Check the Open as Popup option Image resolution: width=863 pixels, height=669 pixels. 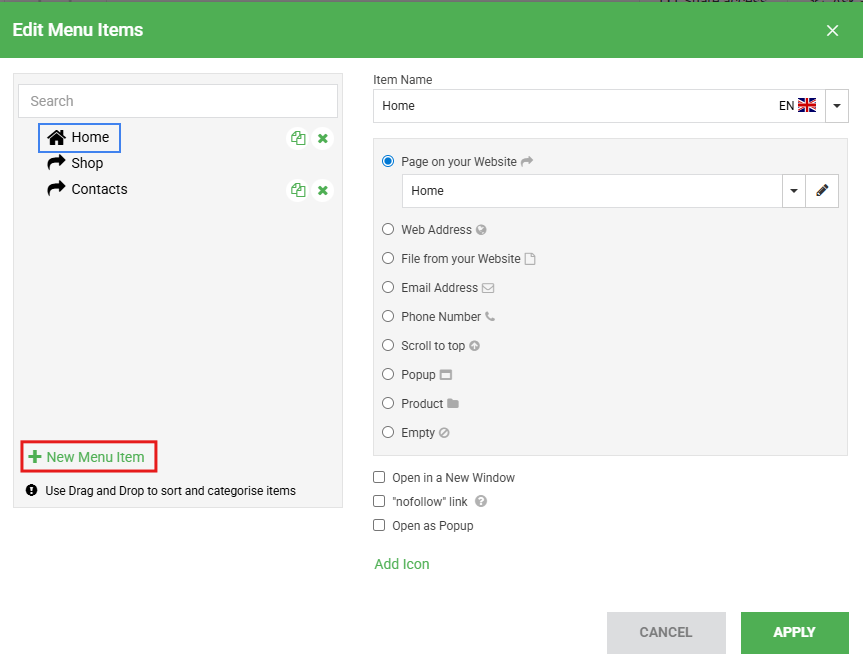click(379, 525)
